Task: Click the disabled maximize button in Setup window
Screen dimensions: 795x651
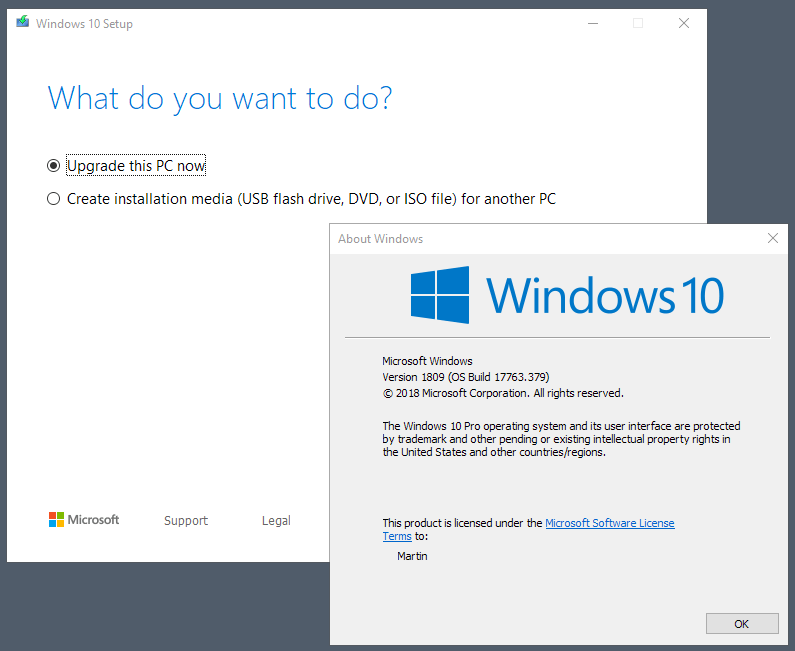Action: [x=638, y=23]
